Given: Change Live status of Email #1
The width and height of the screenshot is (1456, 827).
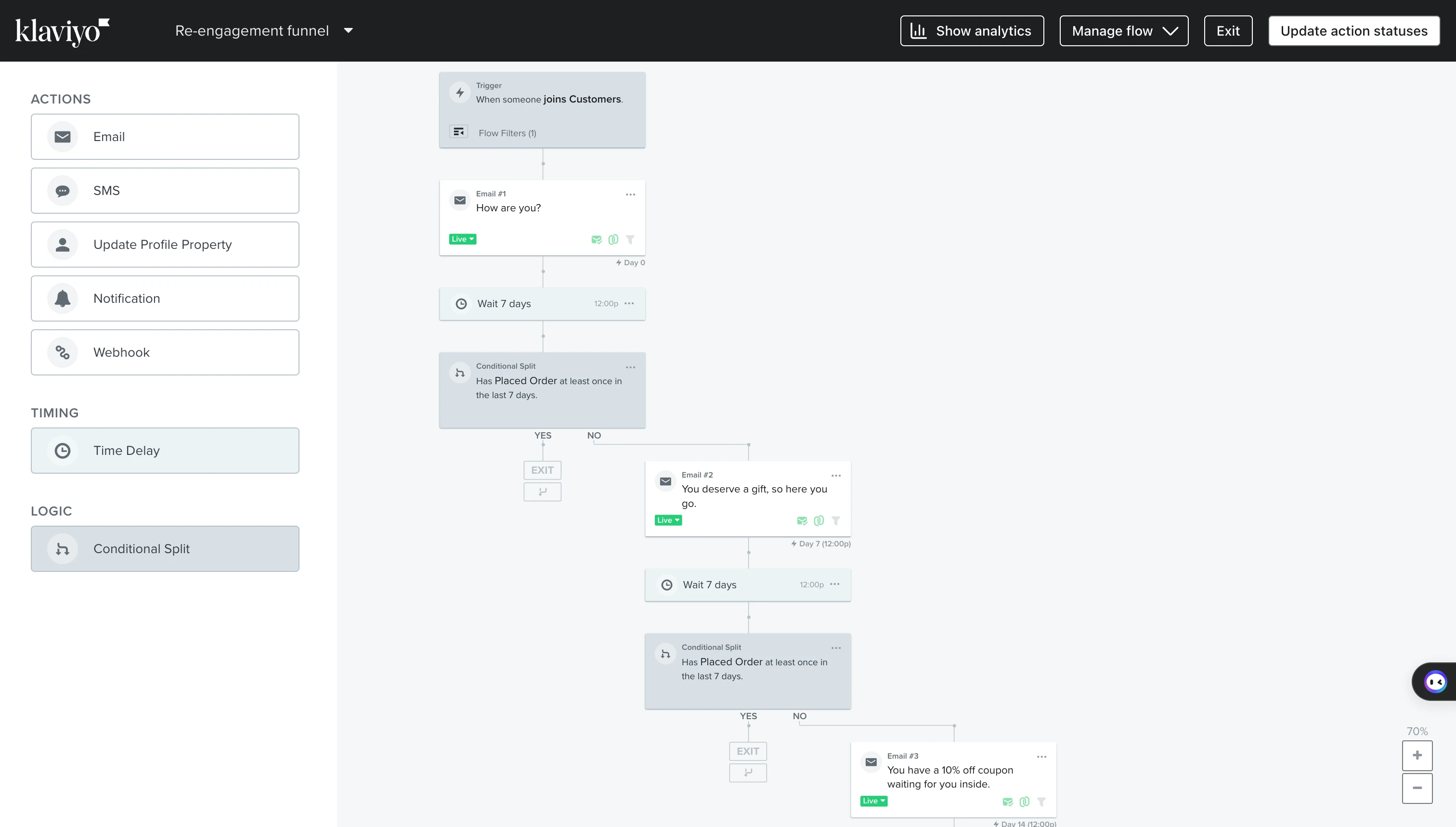Looking at the screenshot, I should click(463, 239).
